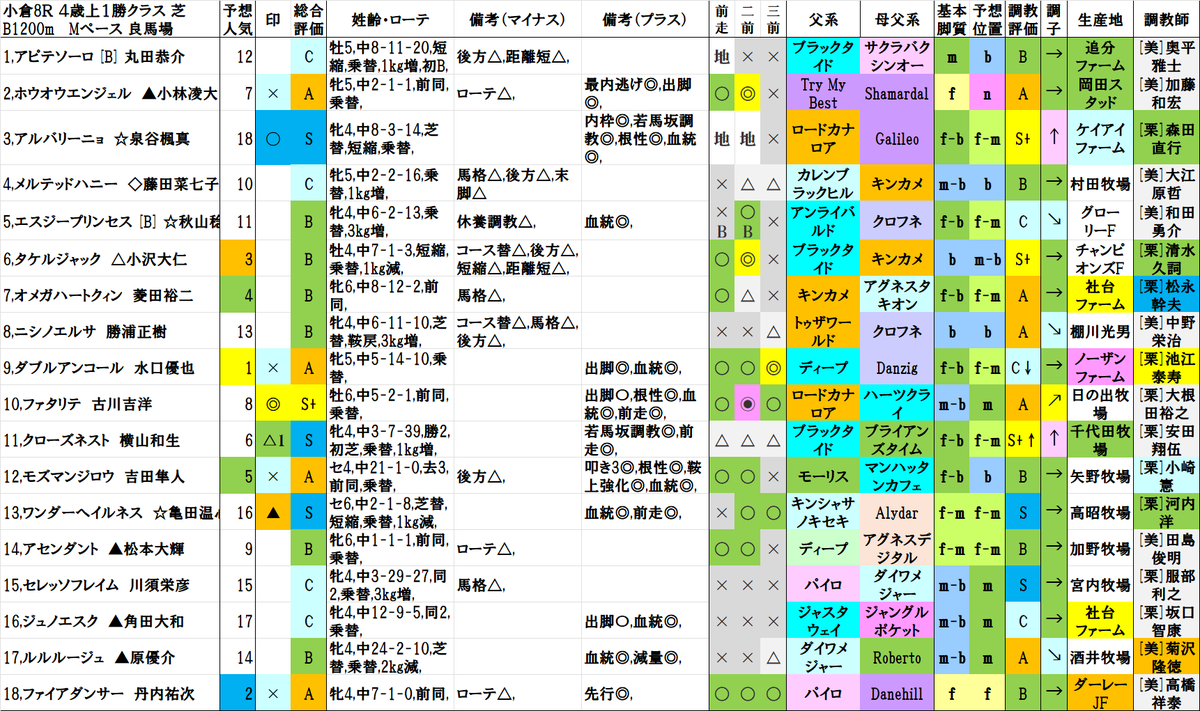Click the ケイアイファーム breeder cell
The width and height of the screenshot is (1200, 711).
[1099, 138]
